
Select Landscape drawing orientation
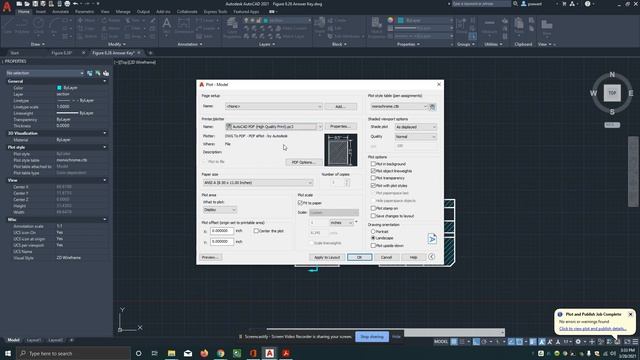373,238
